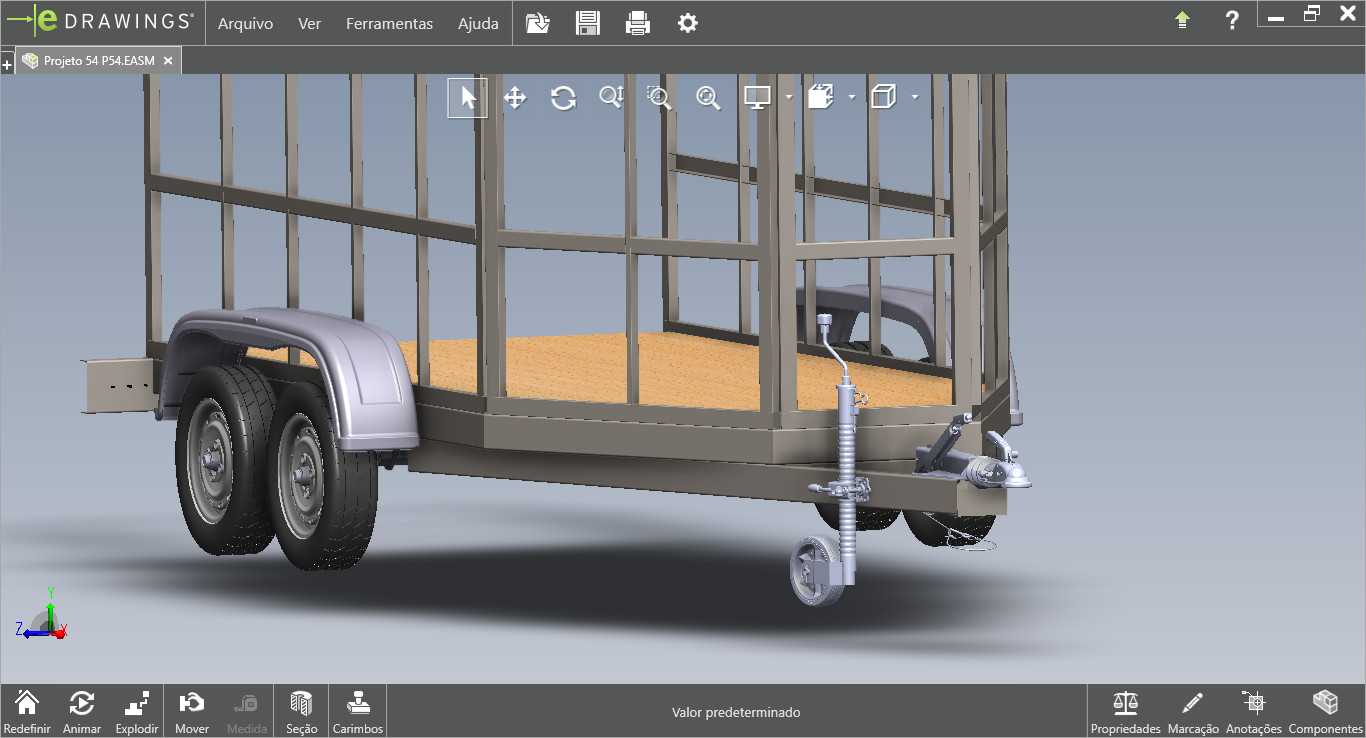Click the question mark help icon
Viewport: 1366px width, 738px height.
coord(1232,20)
